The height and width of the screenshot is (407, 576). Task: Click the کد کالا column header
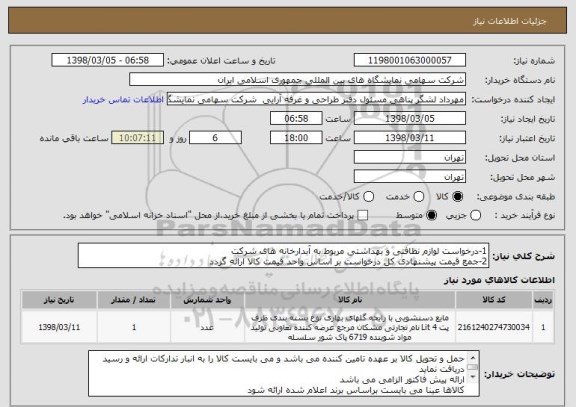tap(494, 300)
